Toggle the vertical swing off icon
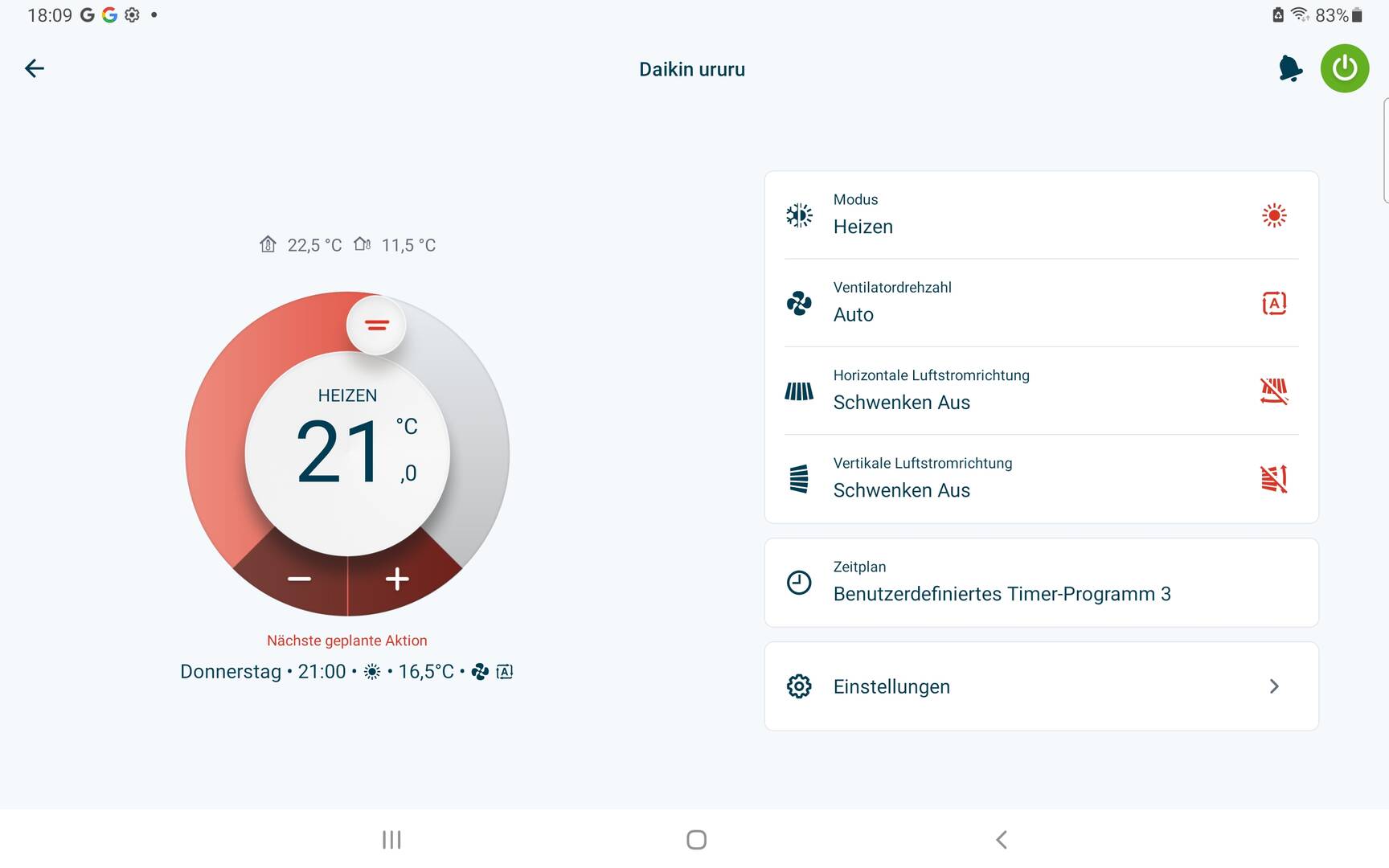 pos(1274,479)
